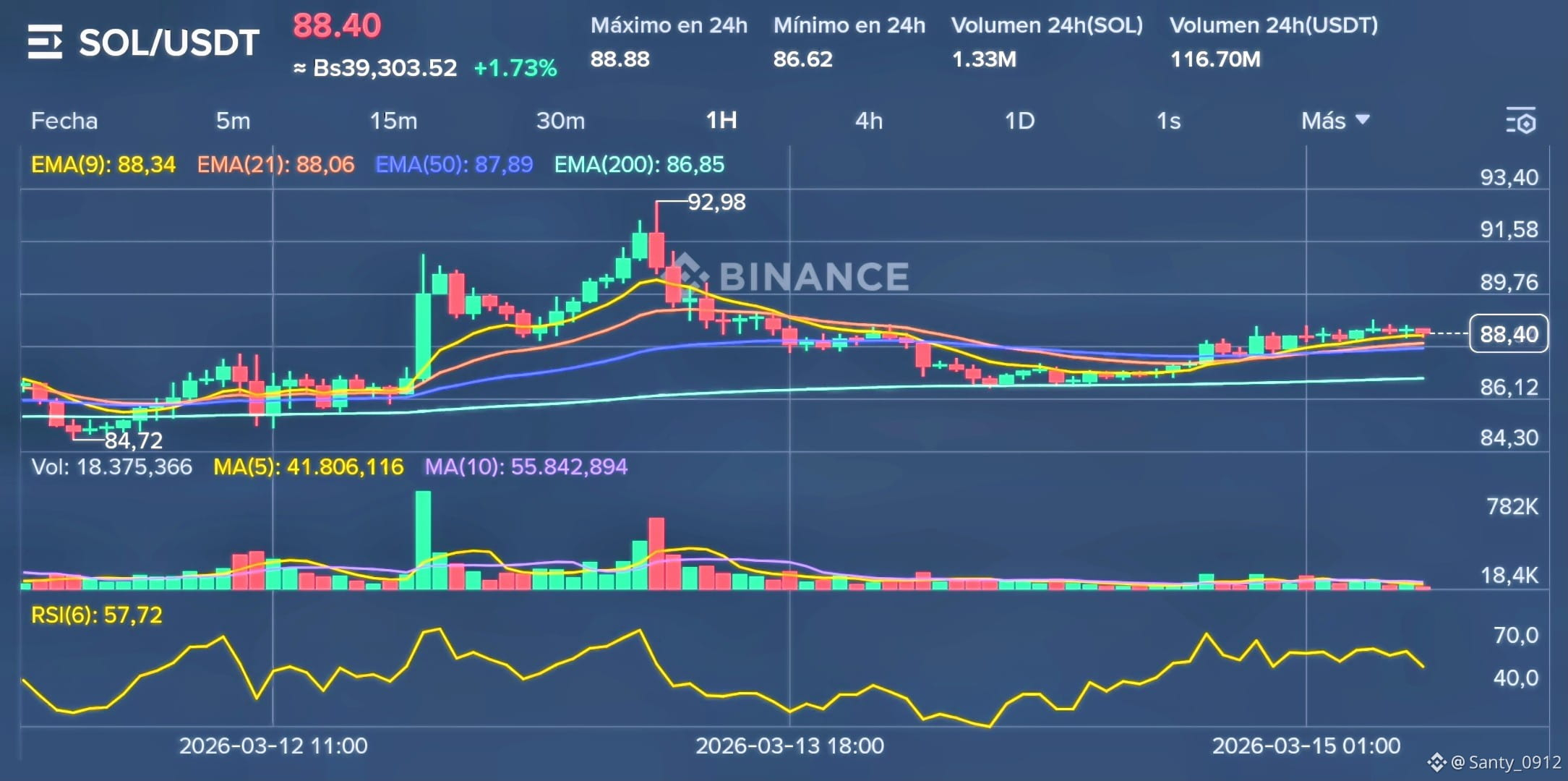Click the 92,98 high price marker
Screen dimensions: 1568x781
click(x=716, y=202)
